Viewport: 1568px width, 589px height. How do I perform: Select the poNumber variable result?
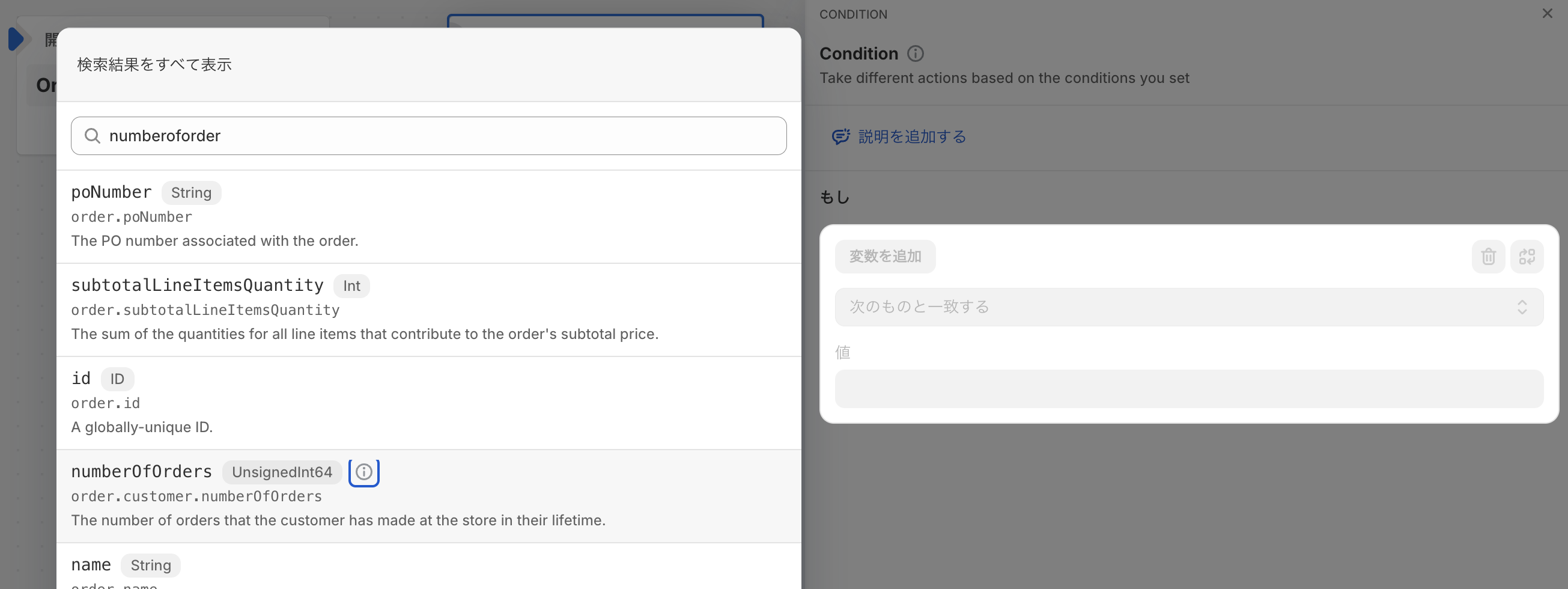click(428, 217)
